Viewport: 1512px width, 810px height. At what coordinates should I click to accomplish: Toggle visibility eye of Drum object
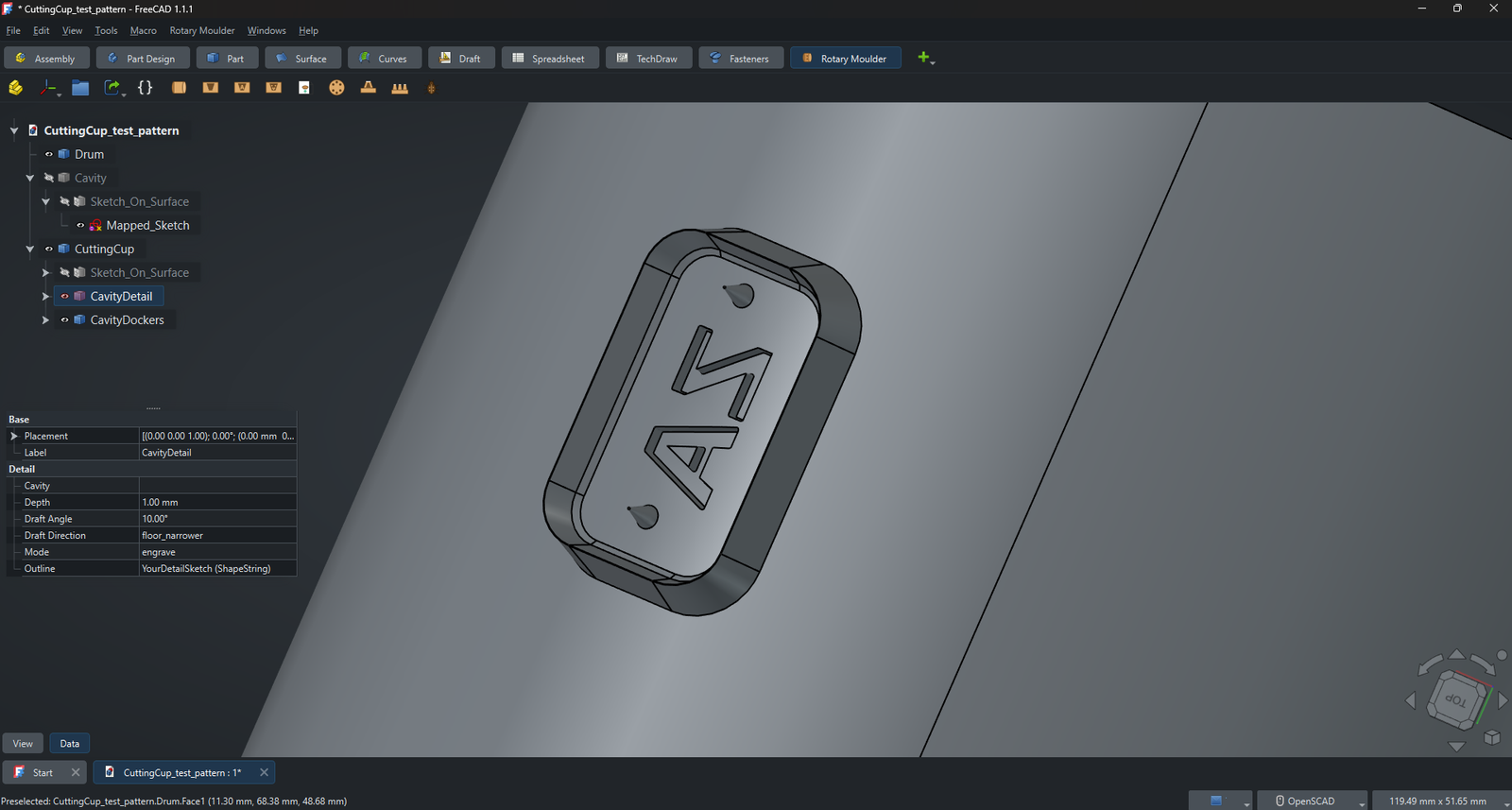(49, 154)
